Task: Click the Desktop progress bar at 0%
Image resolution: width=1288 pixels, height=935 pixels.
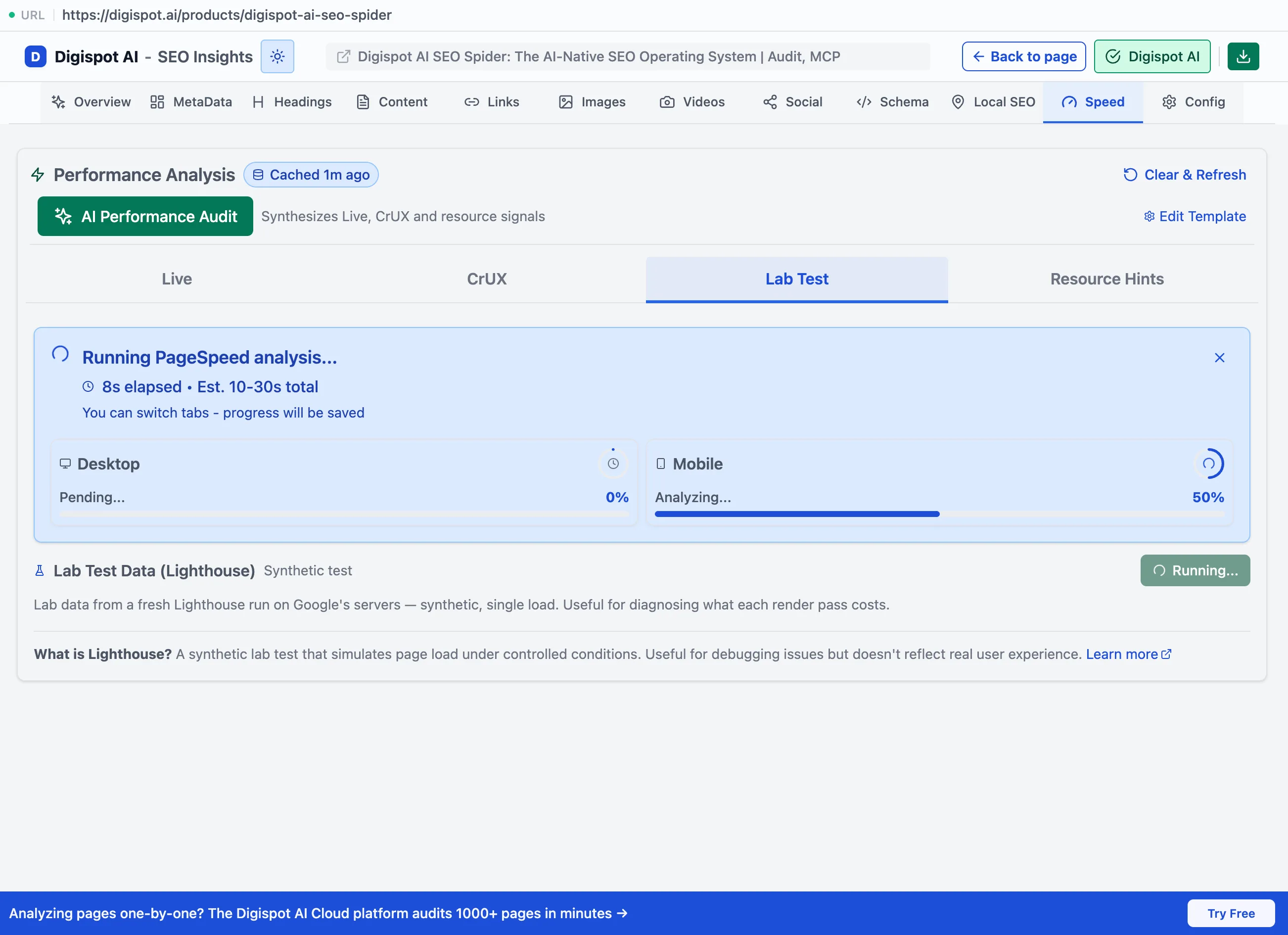Action: (344, 514)
